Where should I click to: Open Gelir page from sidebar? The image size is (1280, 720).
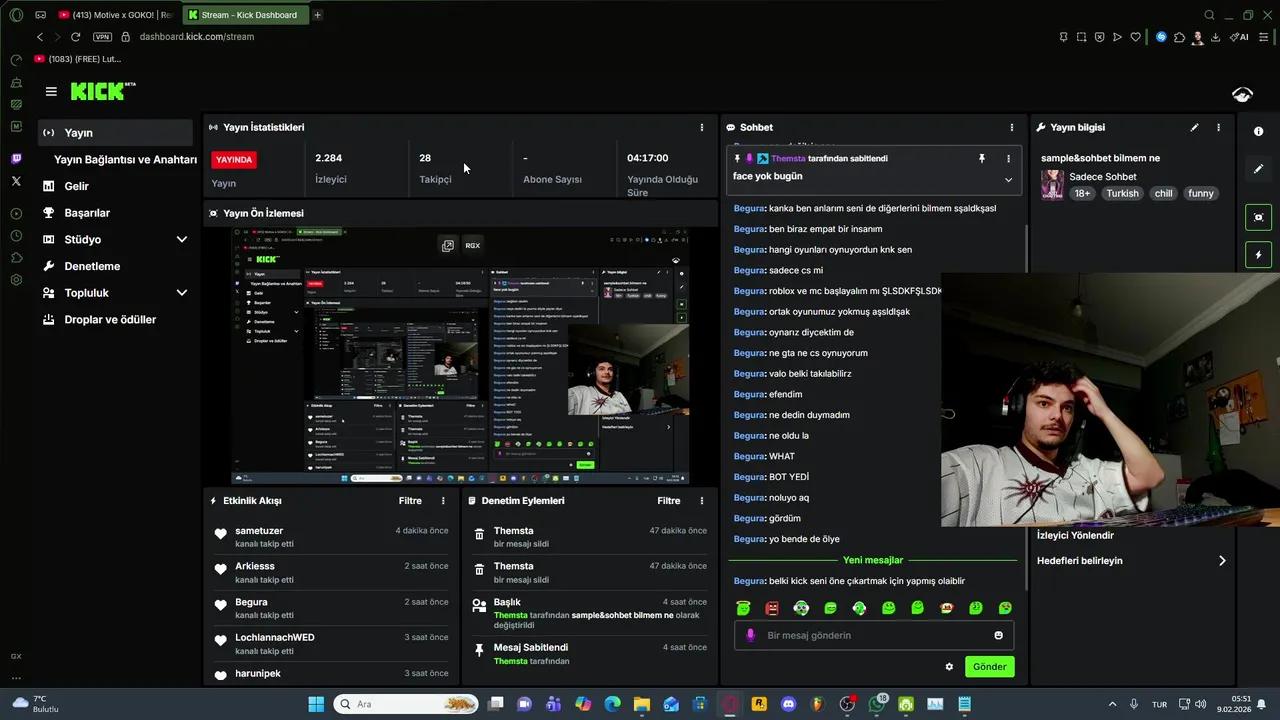tap(77, 186)
